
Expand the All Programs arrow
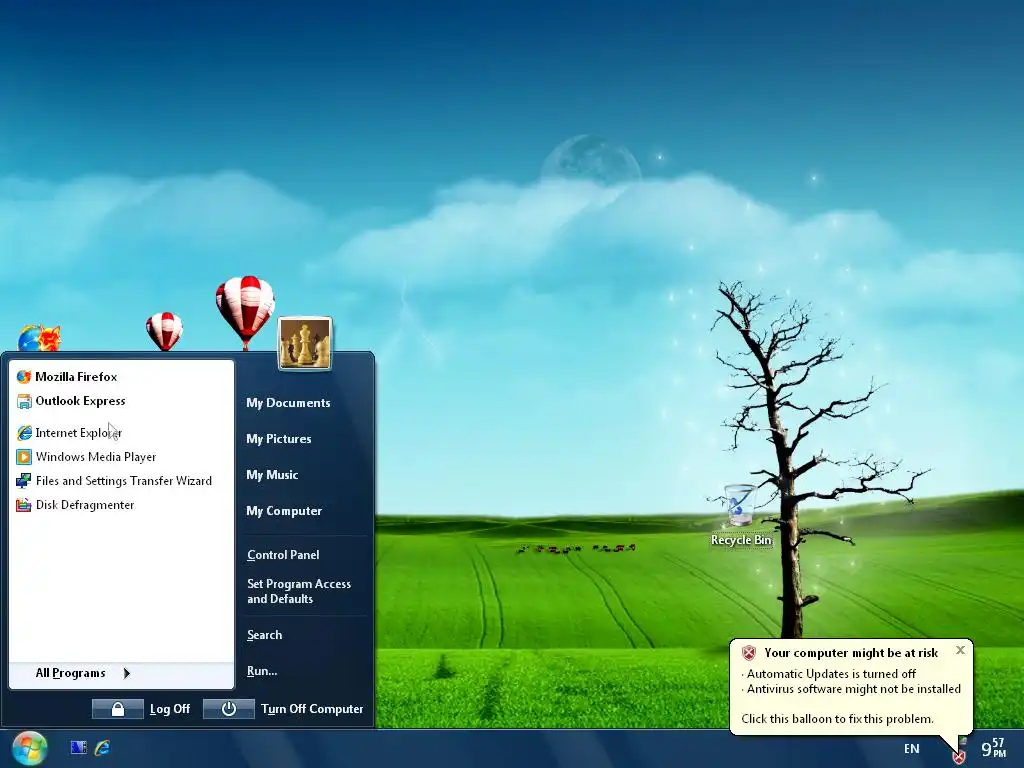point(127,673)
